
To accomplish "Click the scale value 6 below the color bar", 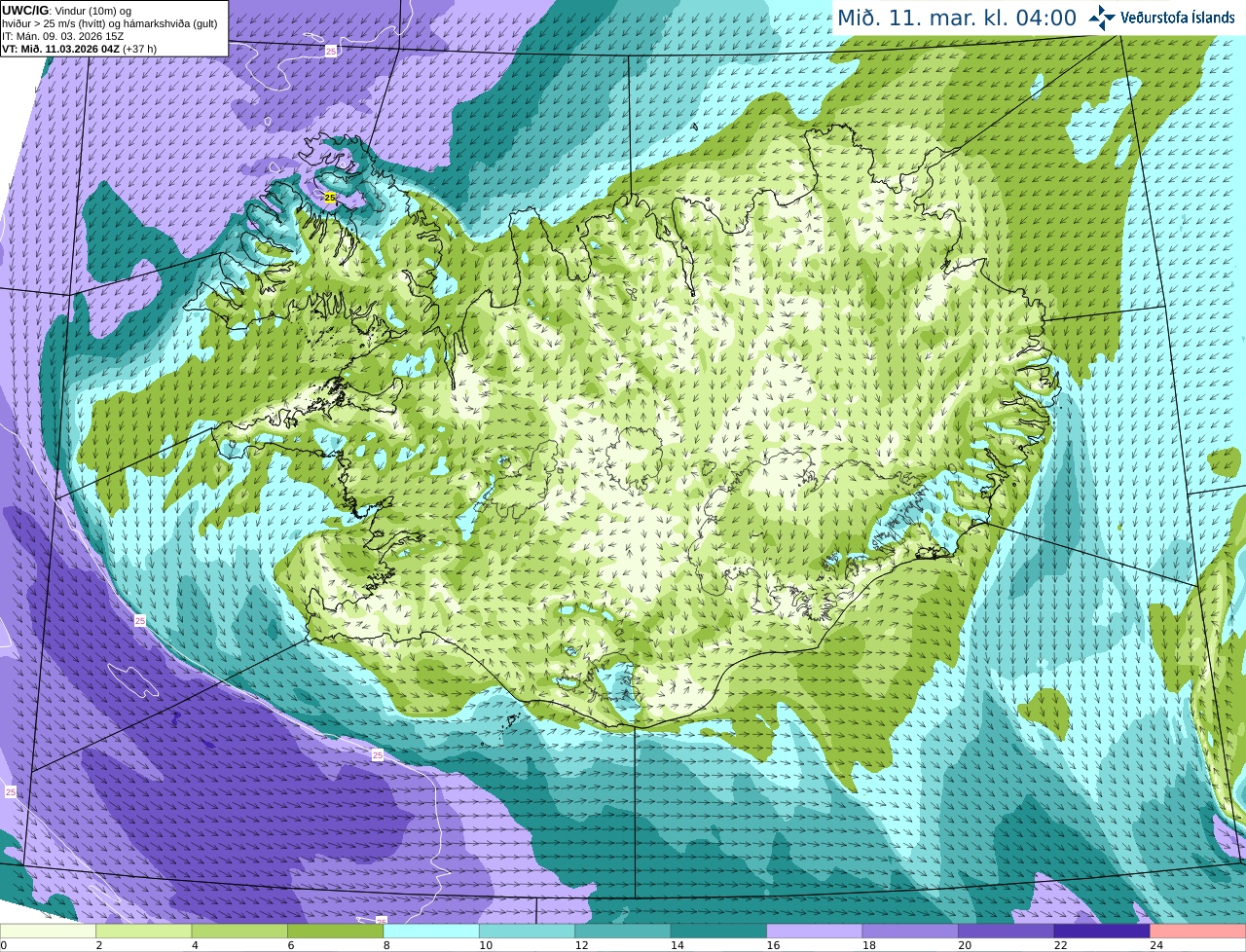I will tap(291, 945).
